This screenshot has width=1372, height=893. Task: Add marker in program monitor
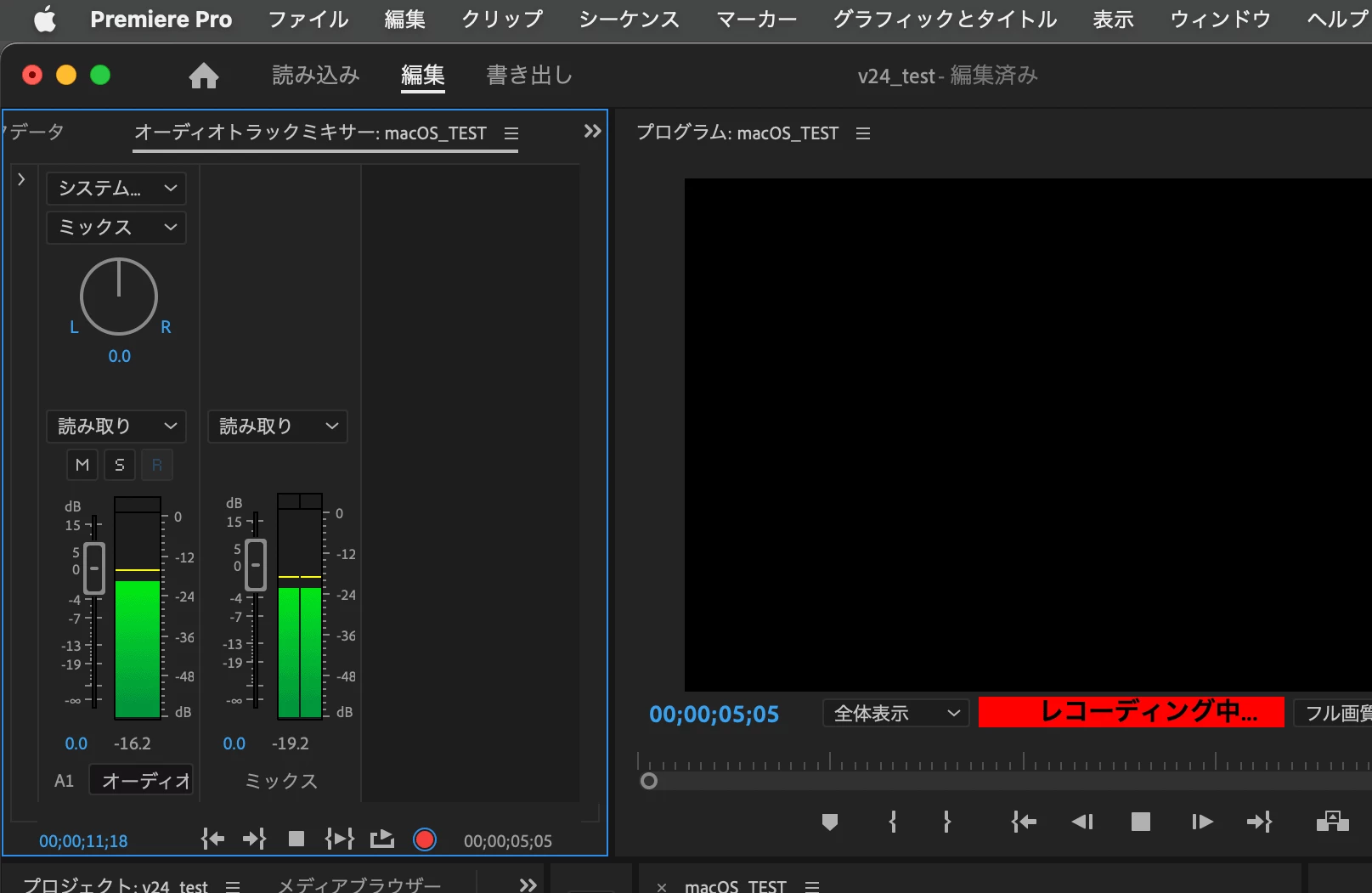(x=830, y=822)
